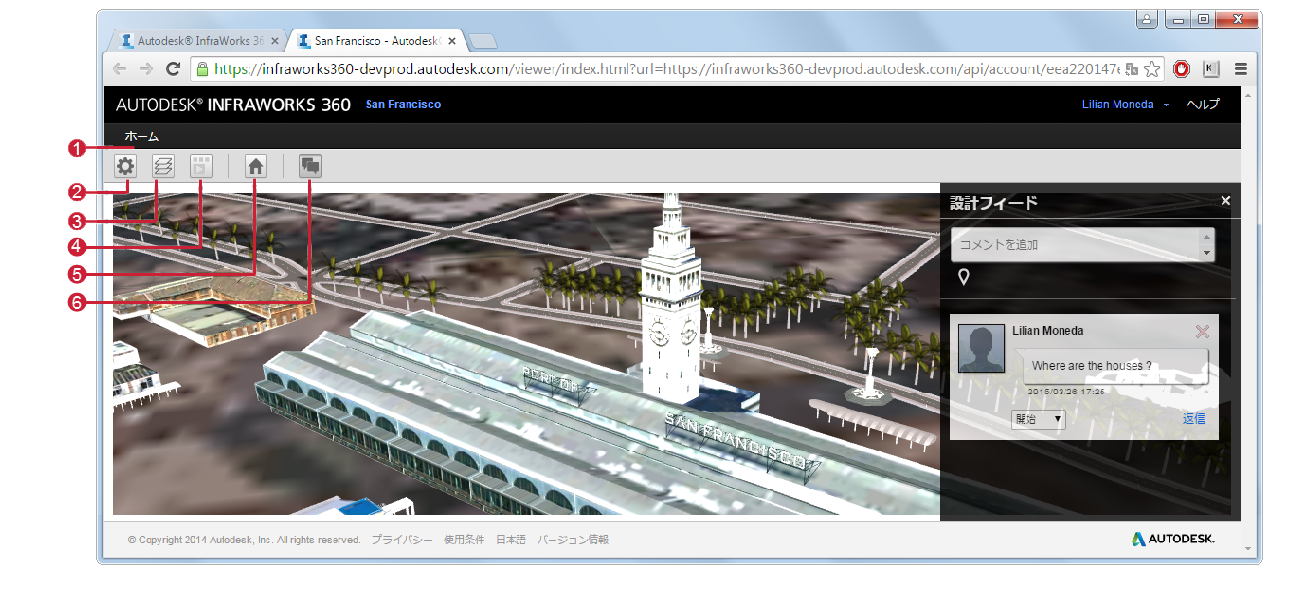Select the ホーム tab
1300x590 pixels.
[141, 136]
